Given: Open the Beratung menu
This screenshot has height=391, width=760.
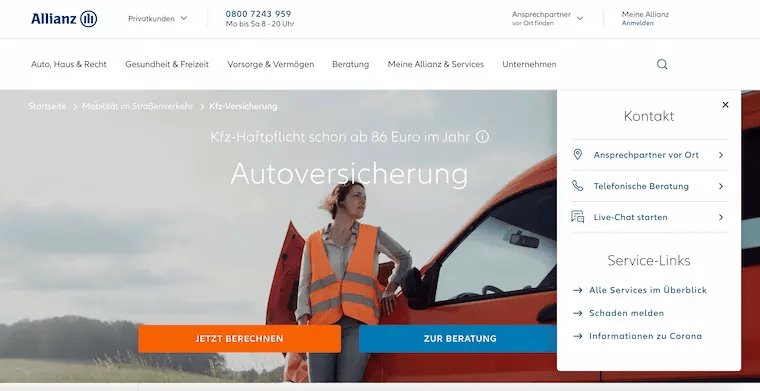Looking at the screenshot, I should (x=350, y=64).
